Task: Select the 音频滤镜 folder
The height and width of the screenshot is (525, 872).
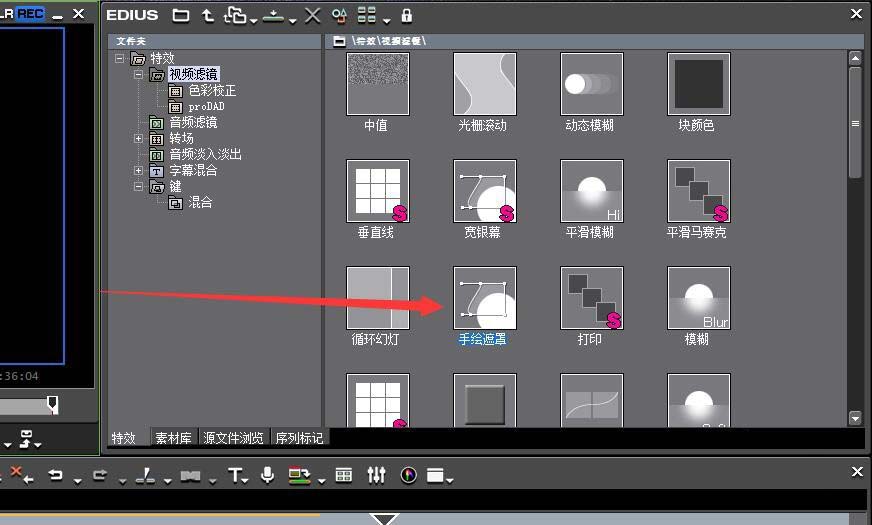Action: [x=192, y=123]
